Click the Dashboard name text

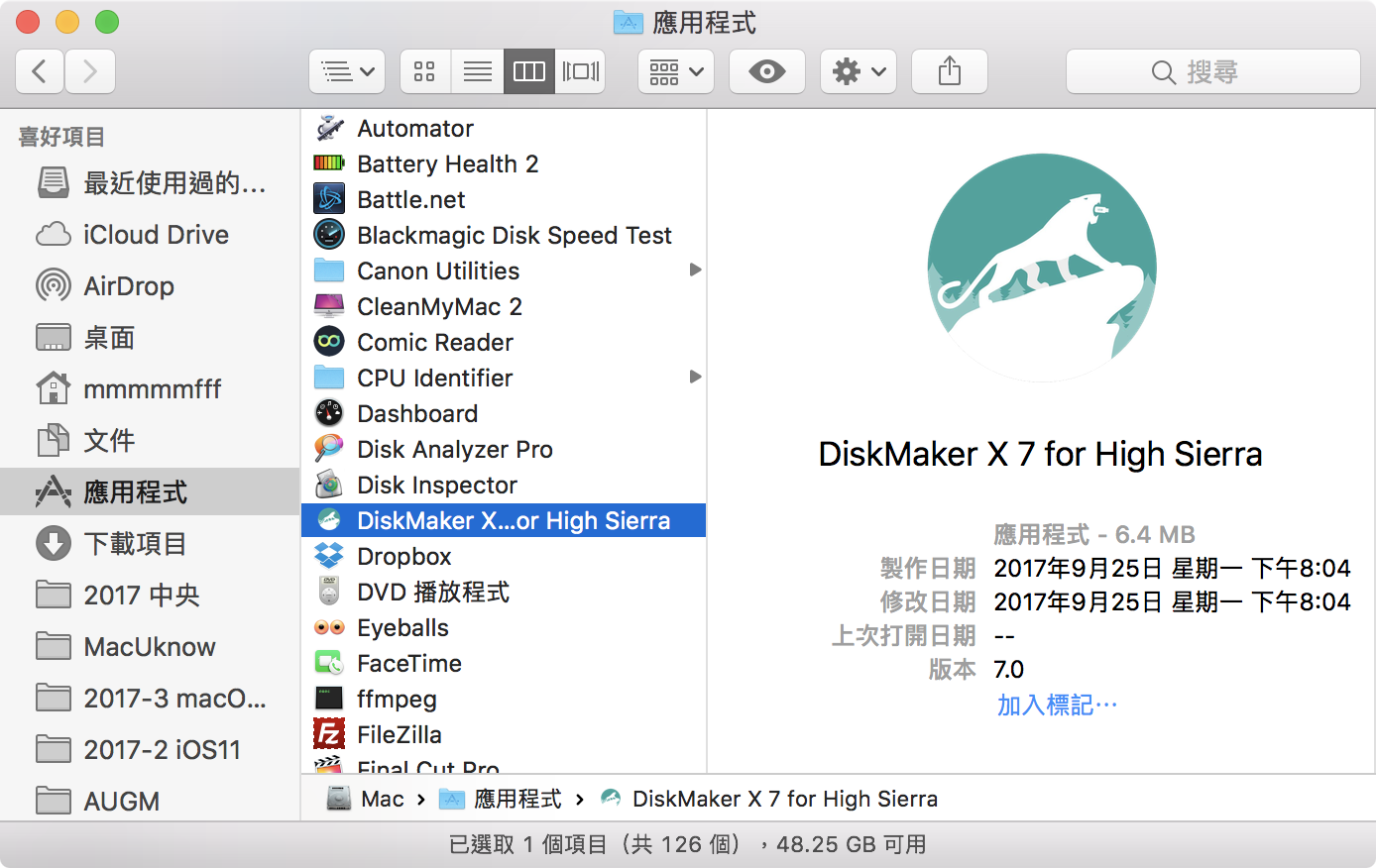[417, 413]
